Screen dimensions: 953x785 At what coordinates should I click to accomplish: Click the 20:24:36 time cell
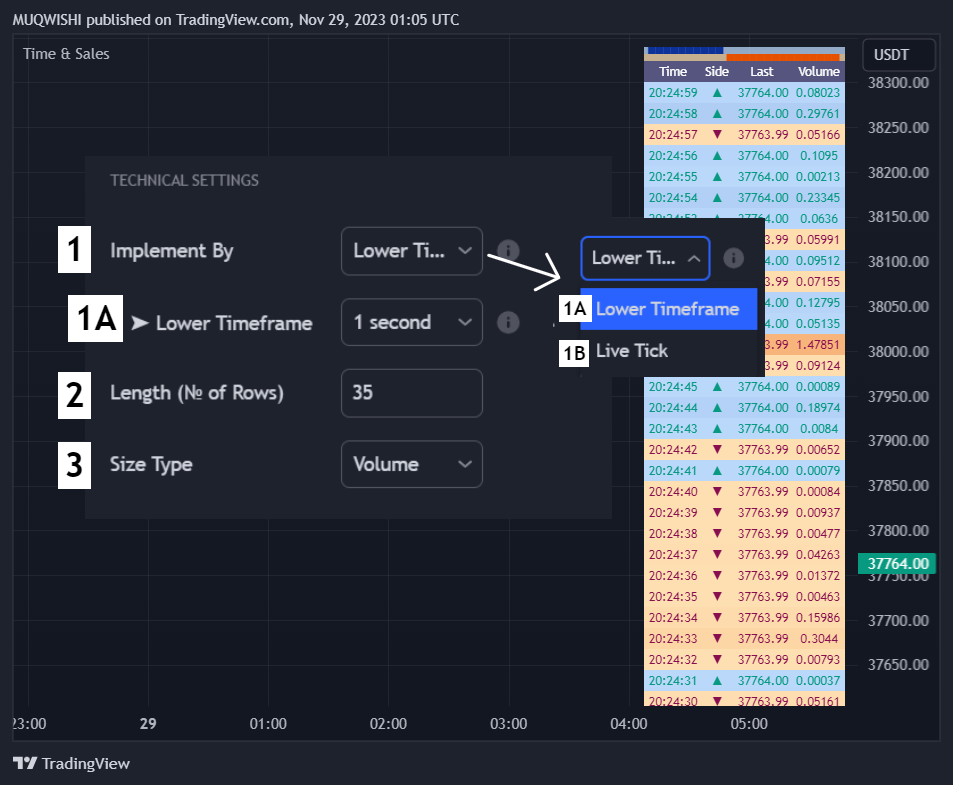pos(673,575)
